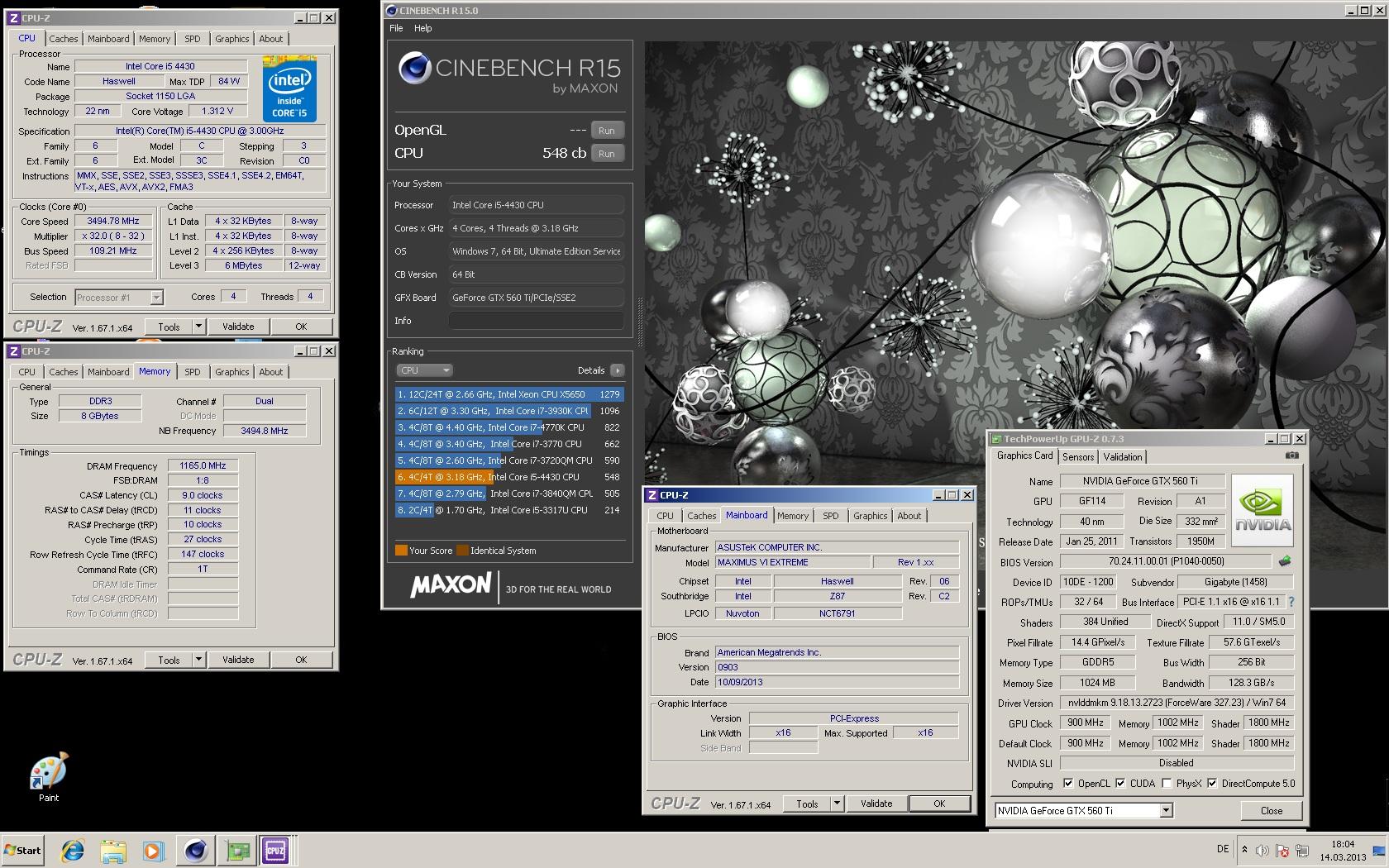The height and width of the screenshot is (868, 1389).
Task: Uncheck the CUDA checkbox in GPU-Z
Action: tap(1120, 784)
